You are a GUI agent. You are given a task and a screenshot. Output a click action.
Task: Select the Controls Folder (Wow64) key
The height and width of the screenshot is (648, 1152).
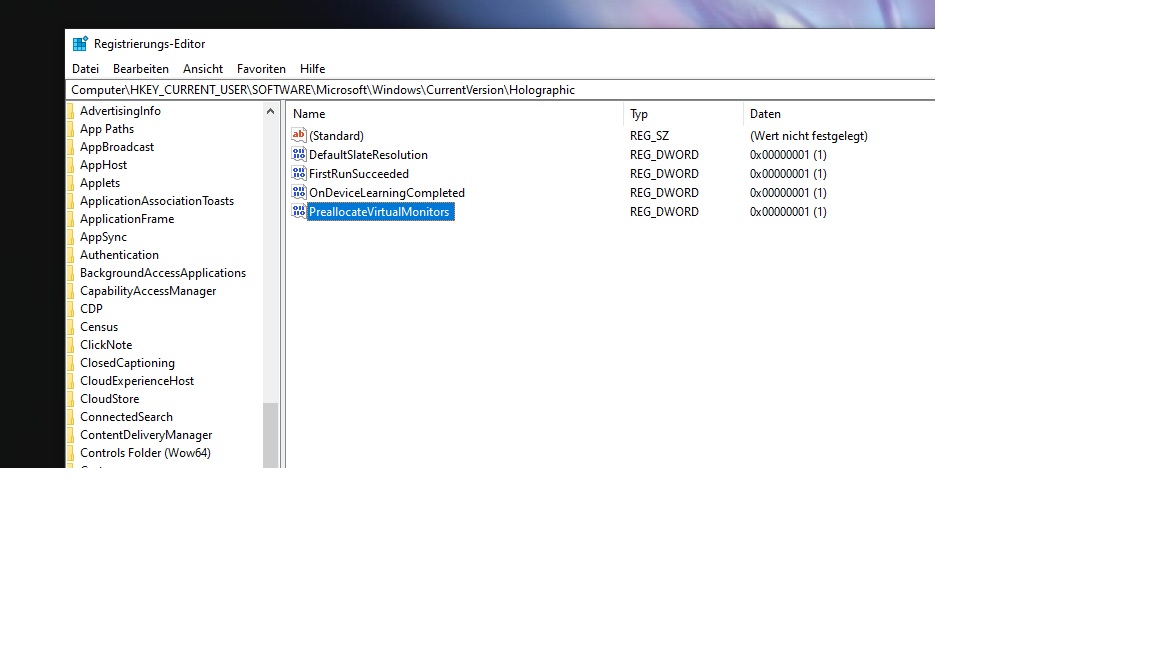[x=145, y=453]
